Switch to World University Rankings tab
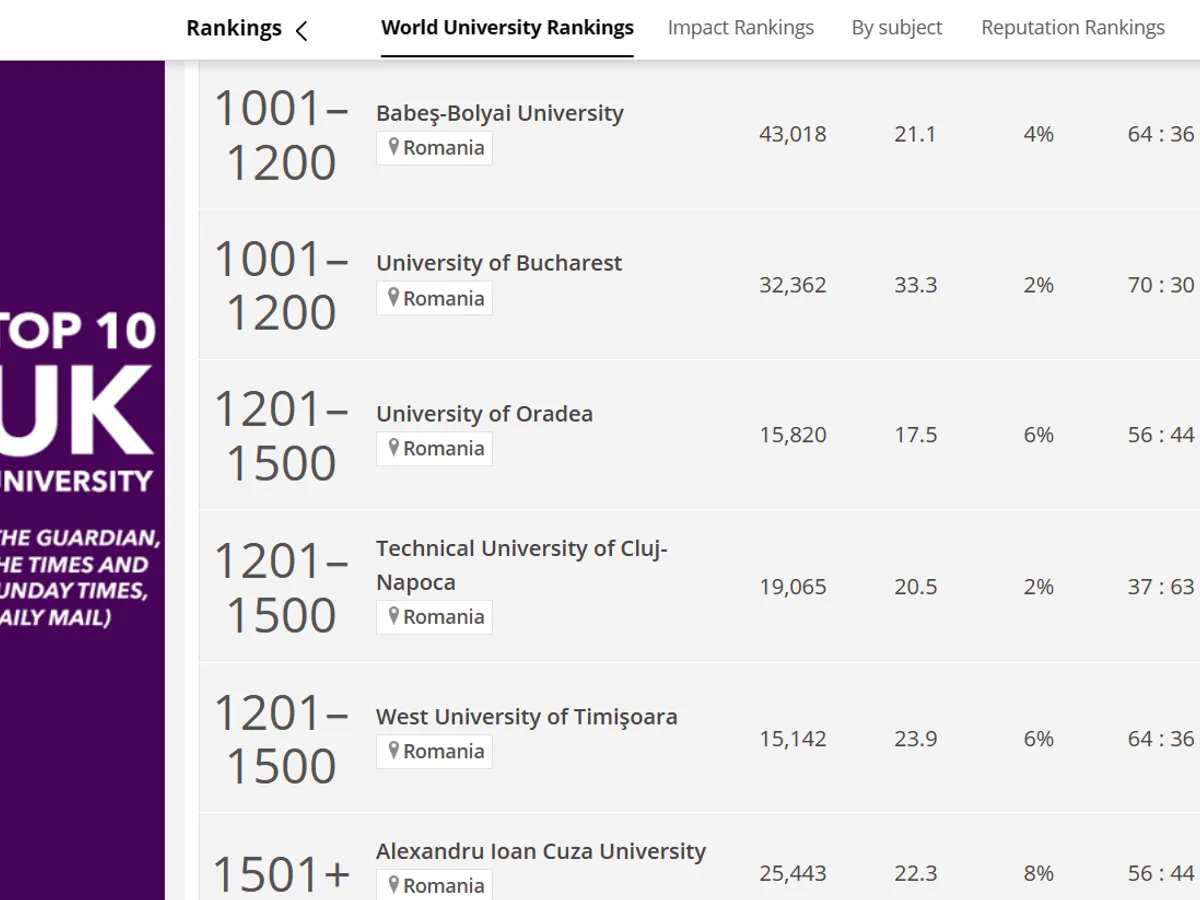 tap(507, 28)
